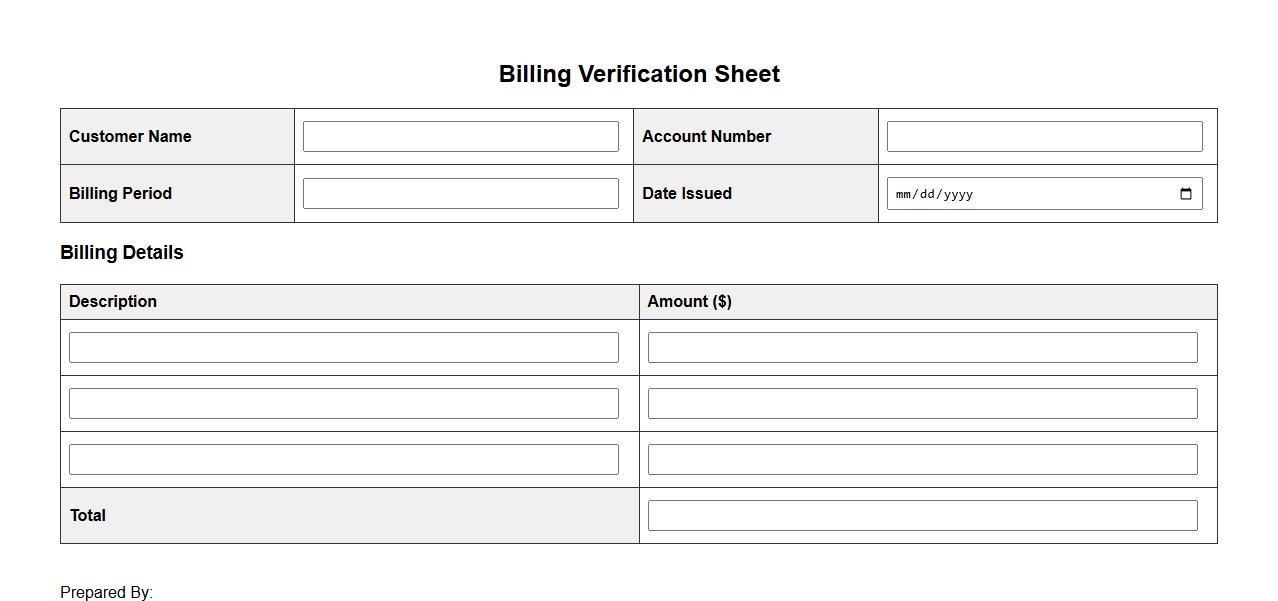The width and height of the screenshot is (1278, 601).
Task: Click the Billing Details section heading
Action: click(122, 253)
